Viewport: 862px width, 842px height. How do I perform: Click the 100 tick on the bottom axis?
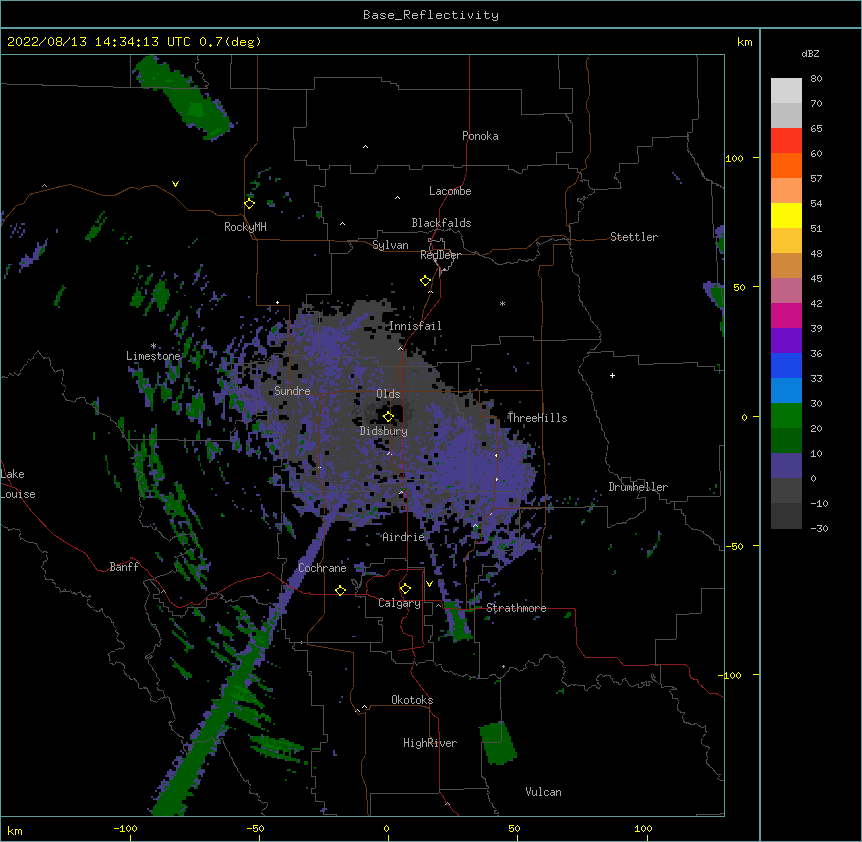(643, 828)
